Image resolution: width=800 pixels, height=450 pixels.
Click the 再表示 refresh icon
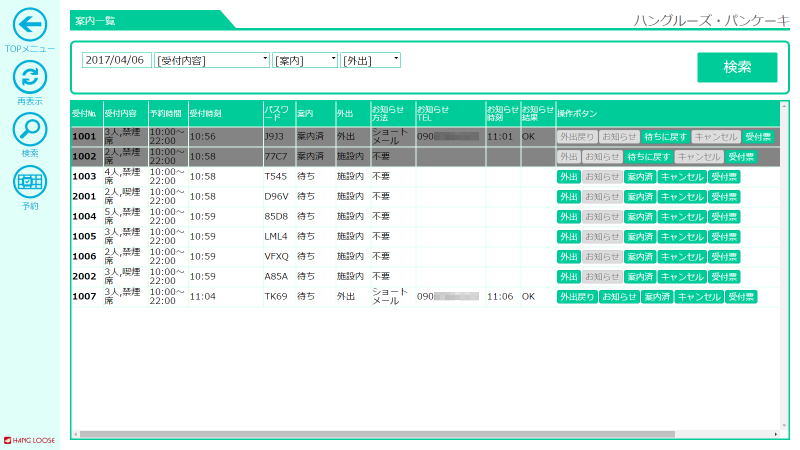click(x=30, y=77)
